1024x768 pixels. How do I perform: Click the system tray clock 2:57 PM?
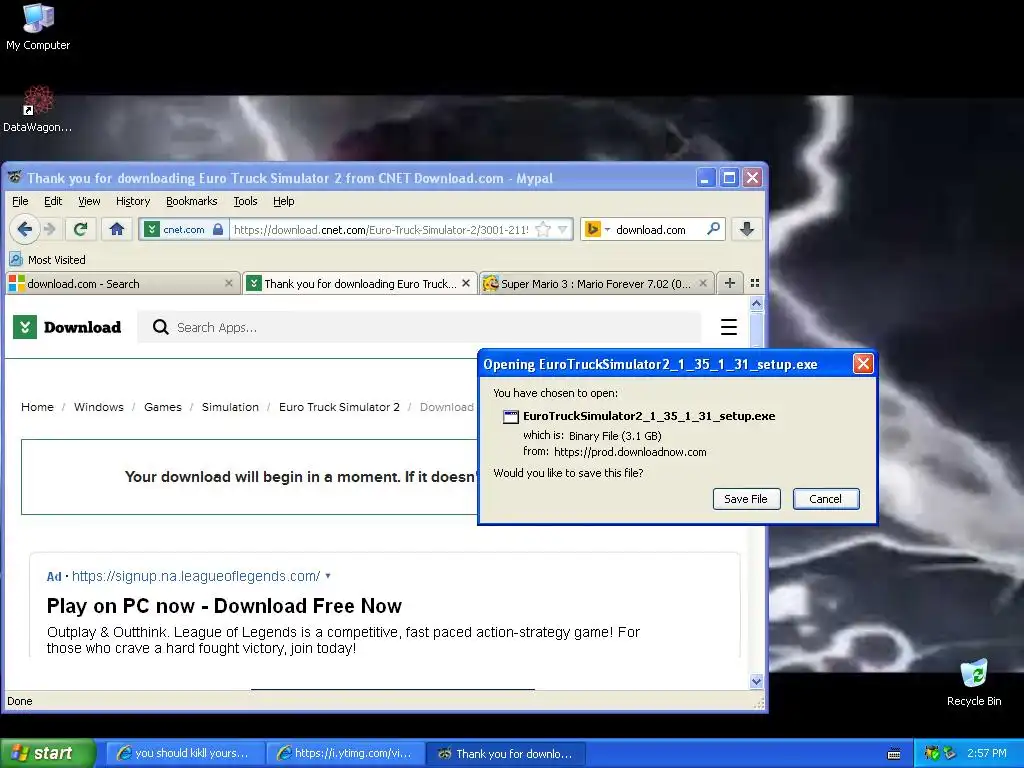click(x=987, y=753)
